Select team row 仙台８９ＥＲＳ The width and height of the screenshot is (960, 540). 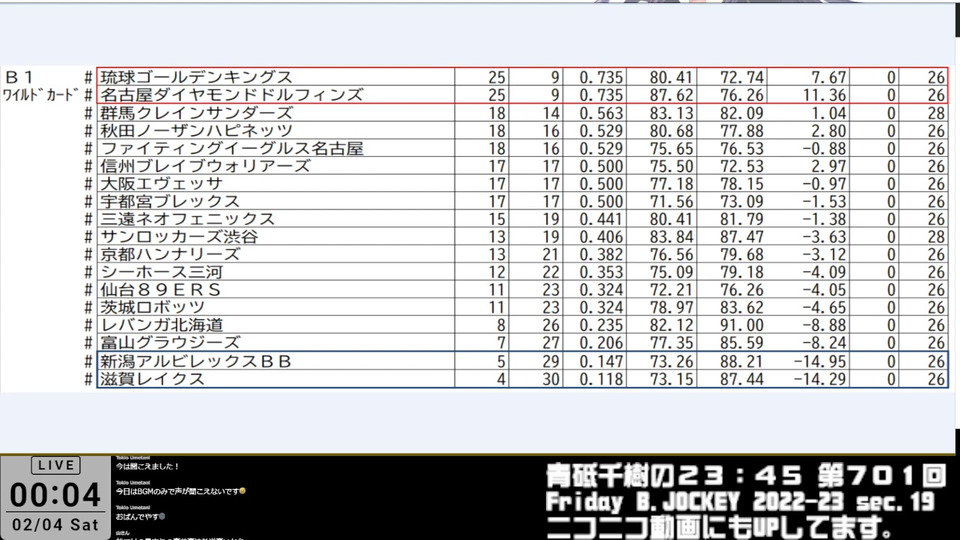pyautogui.click(x=522, y=290)
